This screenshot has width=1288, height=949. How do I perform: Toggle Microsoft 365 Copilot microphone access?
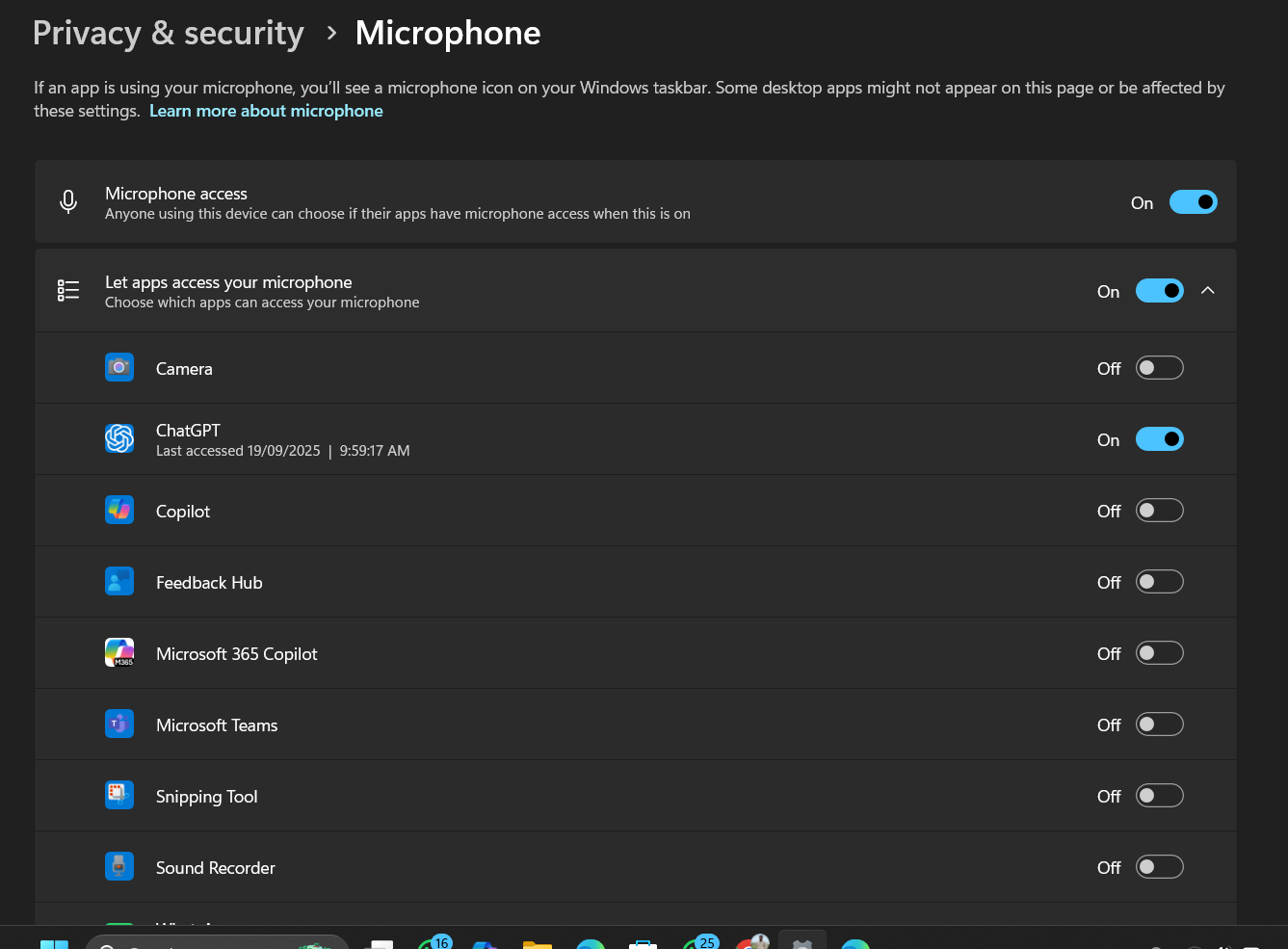pos(1160,653)
